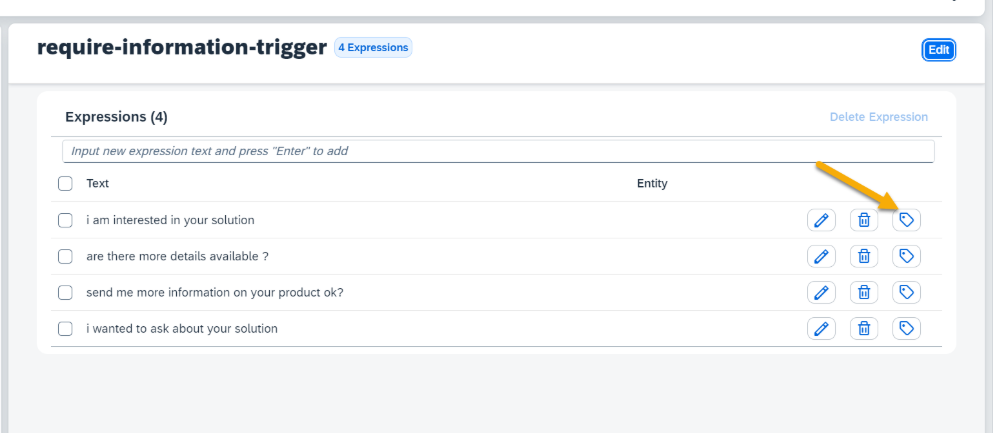Toggle the select-all checkbox beside Text header
The width and height of the screenshot is (993, 433).
point(65,184)
